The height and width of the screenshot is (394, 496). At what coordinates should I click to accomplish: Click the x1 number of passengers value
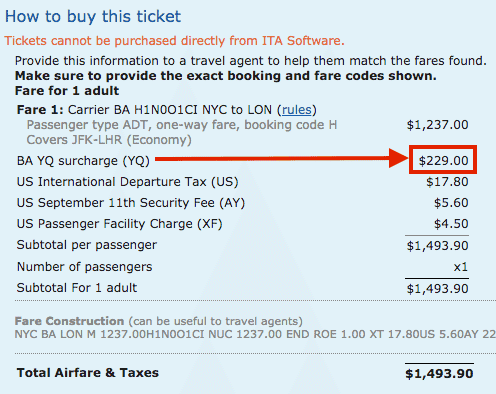[x=461, y=267]
